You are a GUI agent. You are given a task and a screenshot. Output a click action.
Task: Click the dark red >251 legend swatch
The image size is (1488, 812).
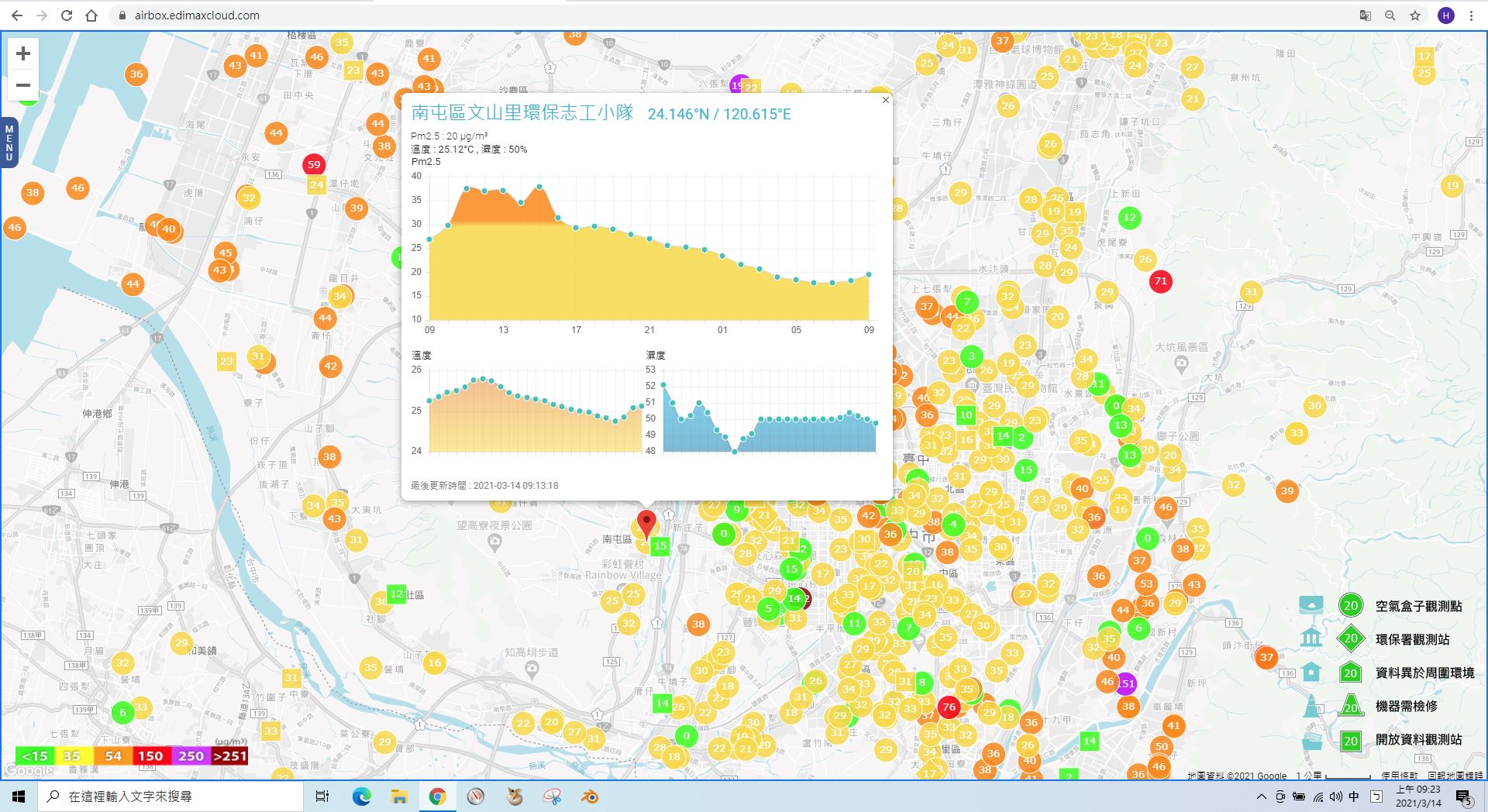[x=229, y=755]
